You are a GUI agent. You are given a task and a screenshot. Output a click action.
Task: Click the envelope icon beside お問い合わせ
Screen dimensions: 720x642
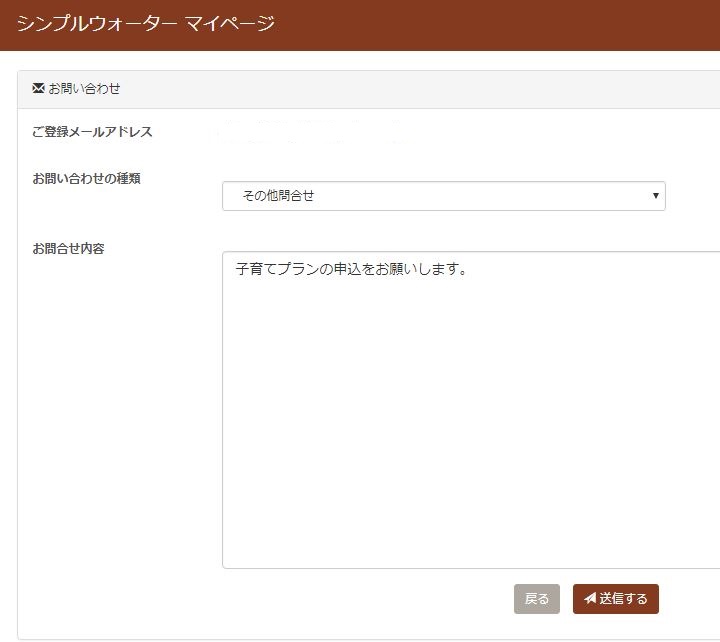coord(38,88)
